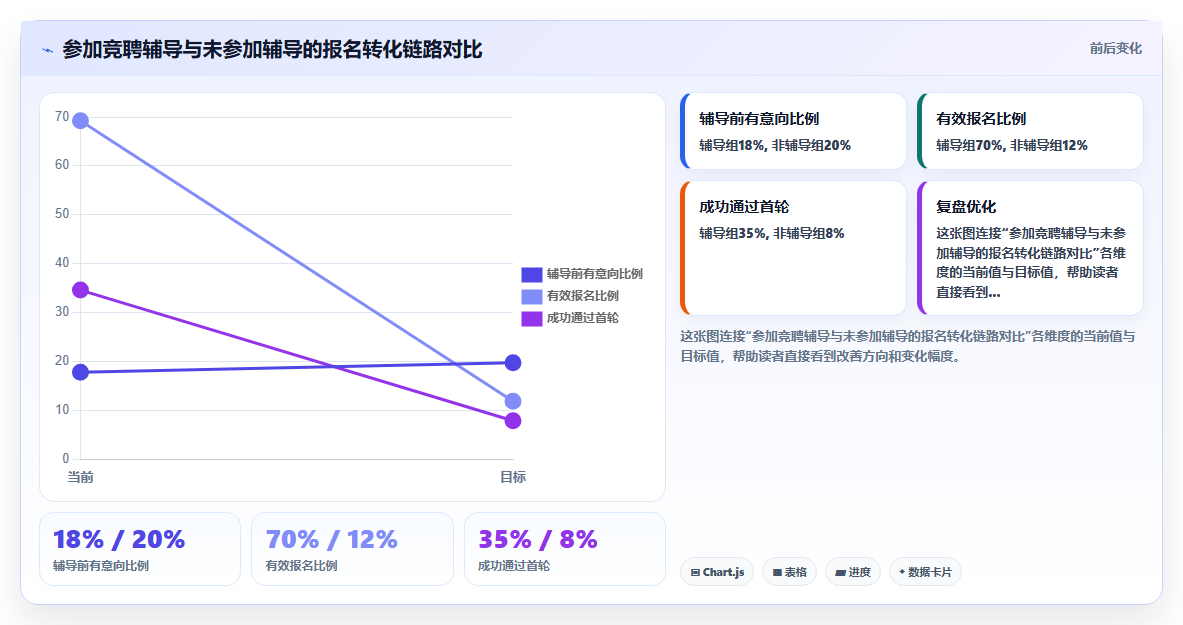Click the 前后变化 label in header

pos(1115,48)
